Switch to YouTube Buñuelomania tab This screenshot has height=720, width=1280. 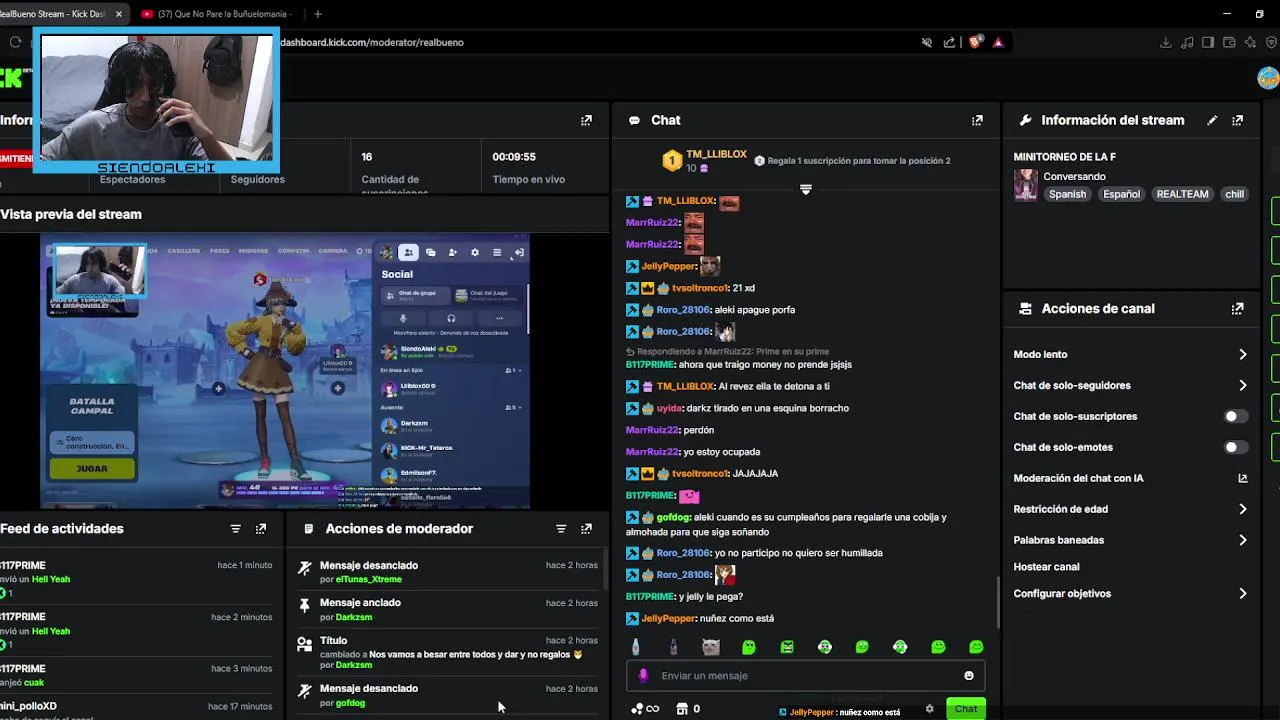217,14
